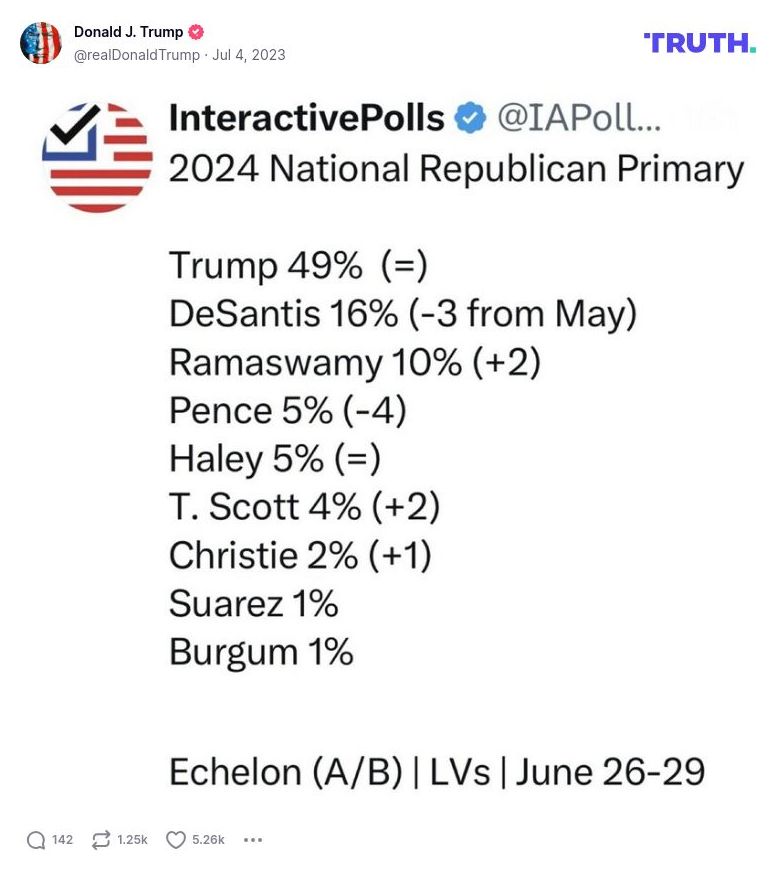
Task: Open the three-dot more options menu
Action: (x=253, y=840)
